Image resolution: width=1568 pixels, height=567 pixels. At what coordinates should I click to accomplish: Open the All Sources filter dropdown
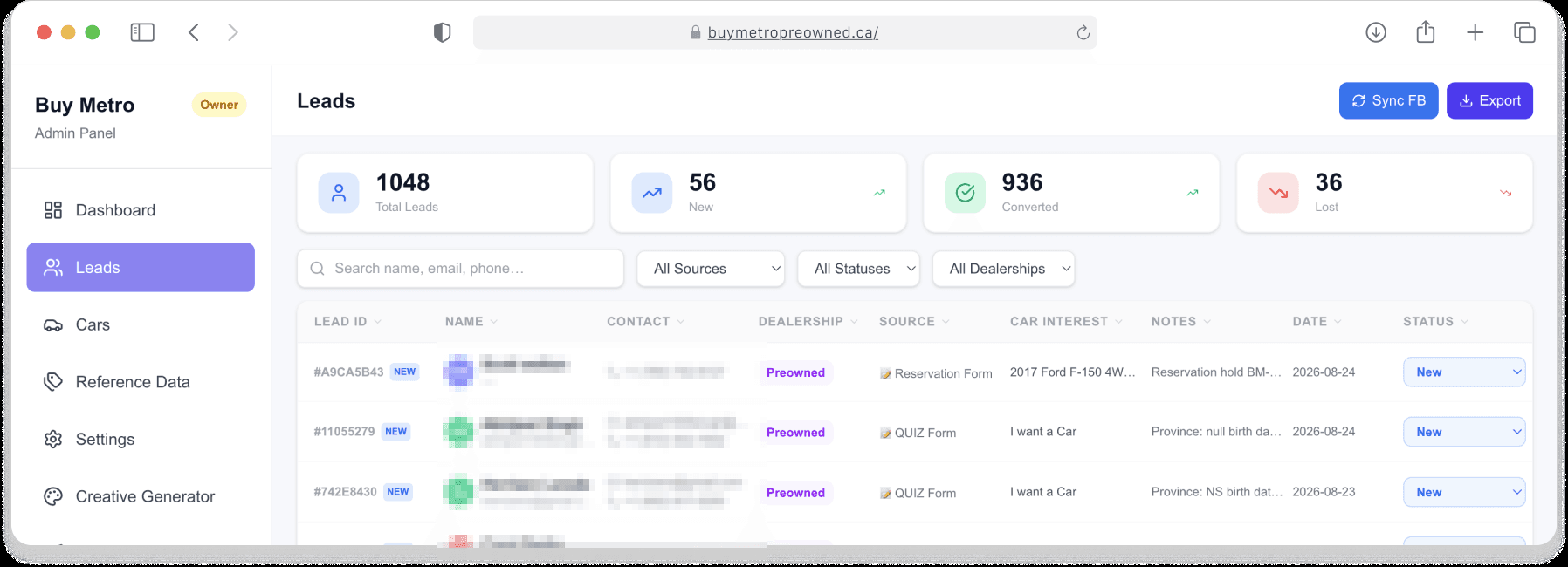coord(711,269)
